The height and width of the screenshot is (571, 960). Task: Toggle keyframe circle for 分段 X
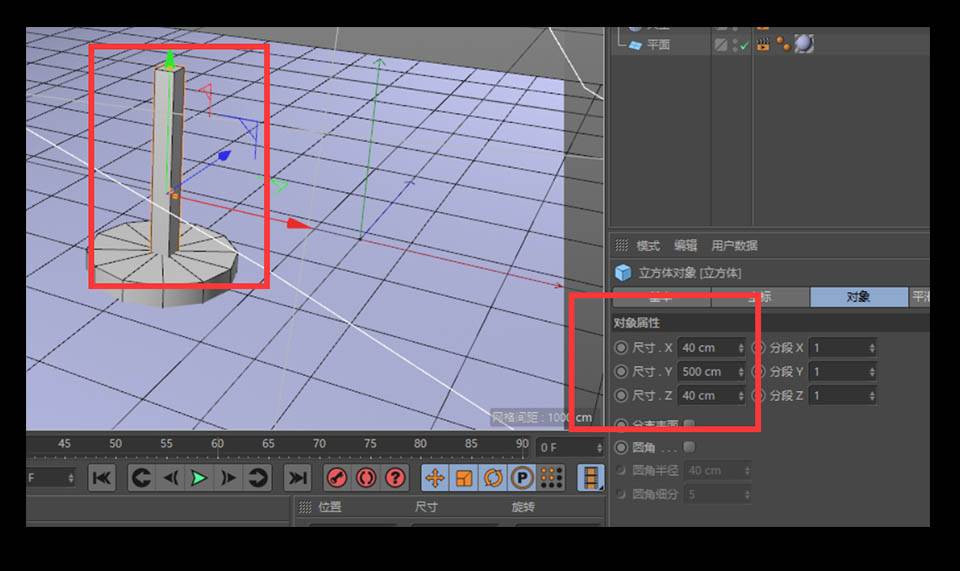759,348
